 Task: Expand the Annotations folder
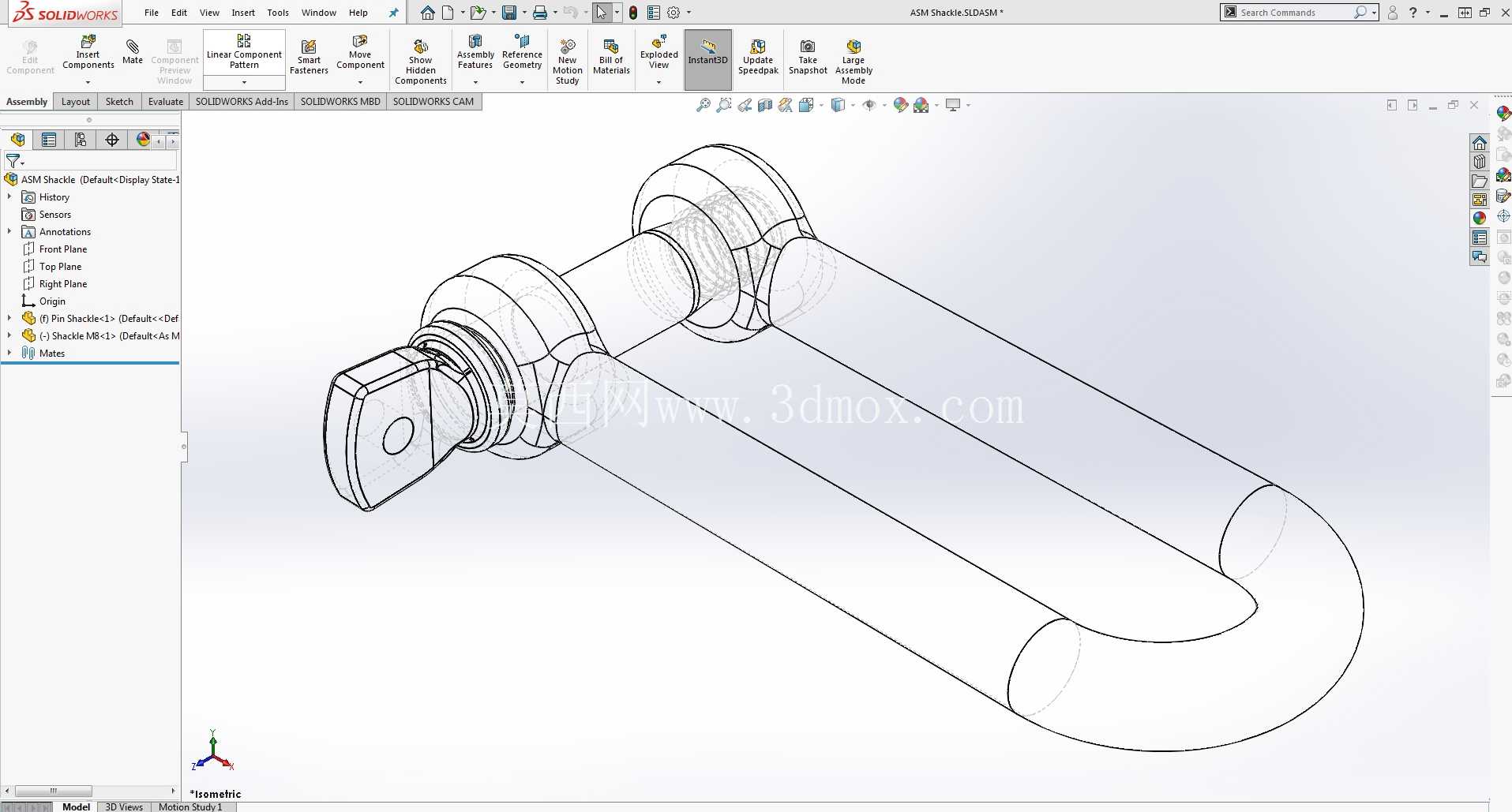[9, 231]
